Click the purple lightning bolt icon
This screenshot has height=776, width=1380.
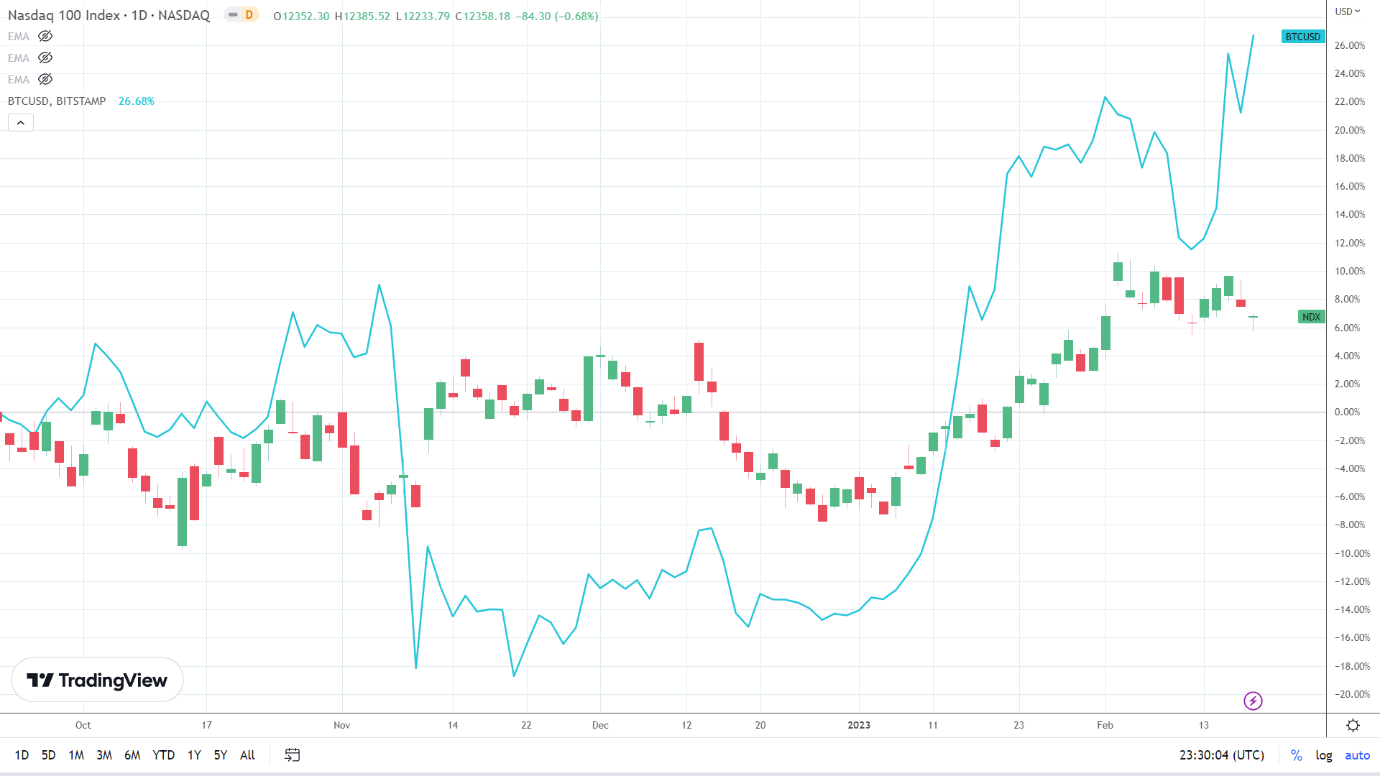[x=1252, y=701]
